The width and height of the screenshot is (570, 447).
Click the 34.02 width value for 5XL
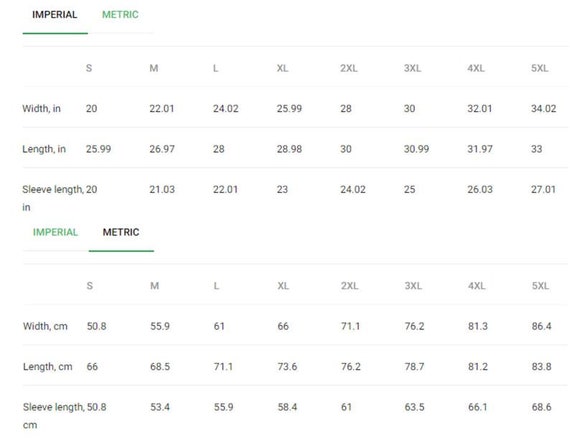pyautogui.click(x=543, y=109)
